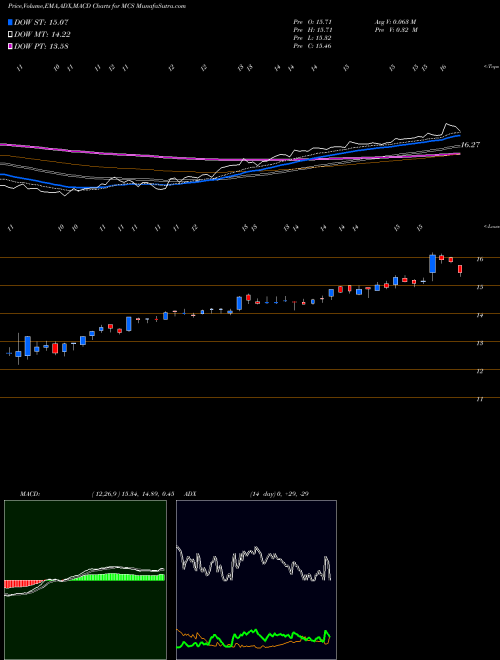The width and height of the screenshot is (500, 660).
Task: Click the 11 price axis label
Action: pyautogui.click(x=480, y=399)
